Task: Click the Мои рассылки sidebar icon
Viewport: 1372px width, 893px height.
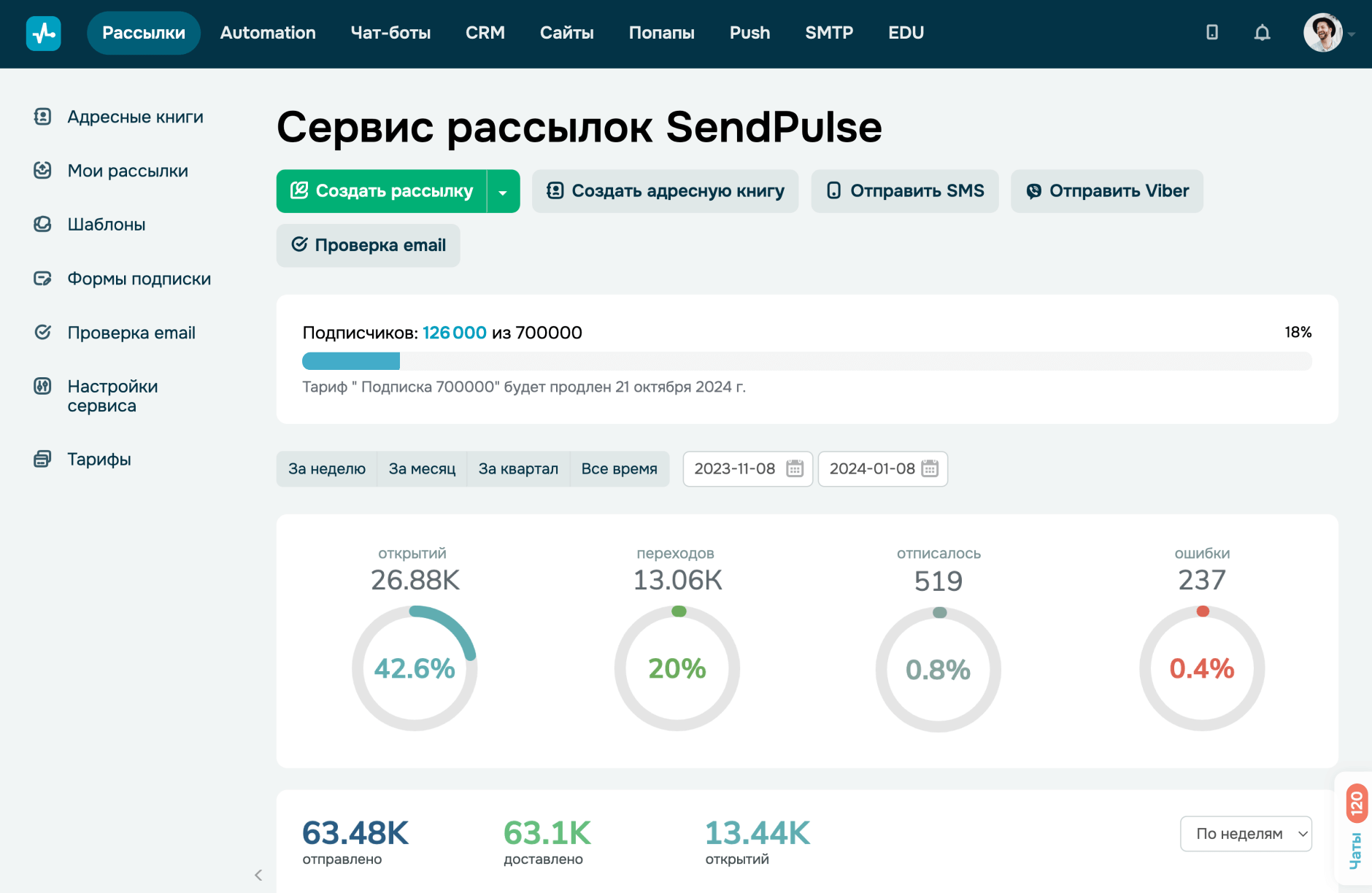Action: click(42, 171)
